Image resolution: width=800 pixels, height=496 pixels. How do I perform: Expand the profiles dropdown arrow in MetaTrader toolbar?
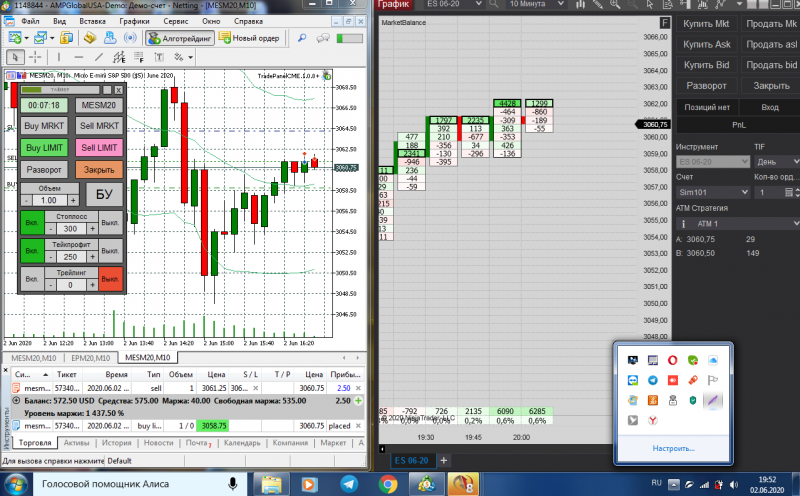(52, 38)
